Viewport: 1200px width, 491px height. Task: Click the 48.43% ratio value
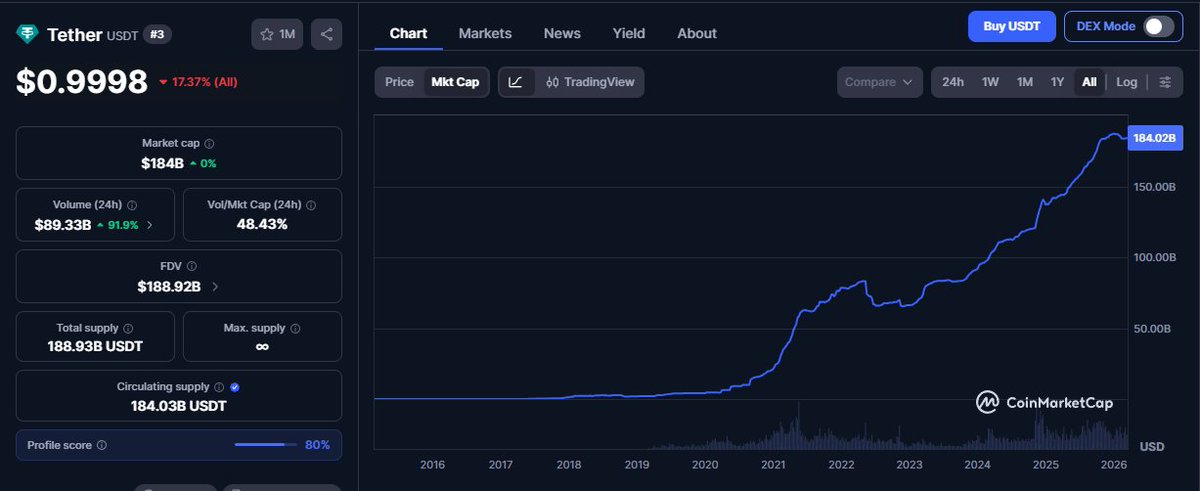(262, 224)
